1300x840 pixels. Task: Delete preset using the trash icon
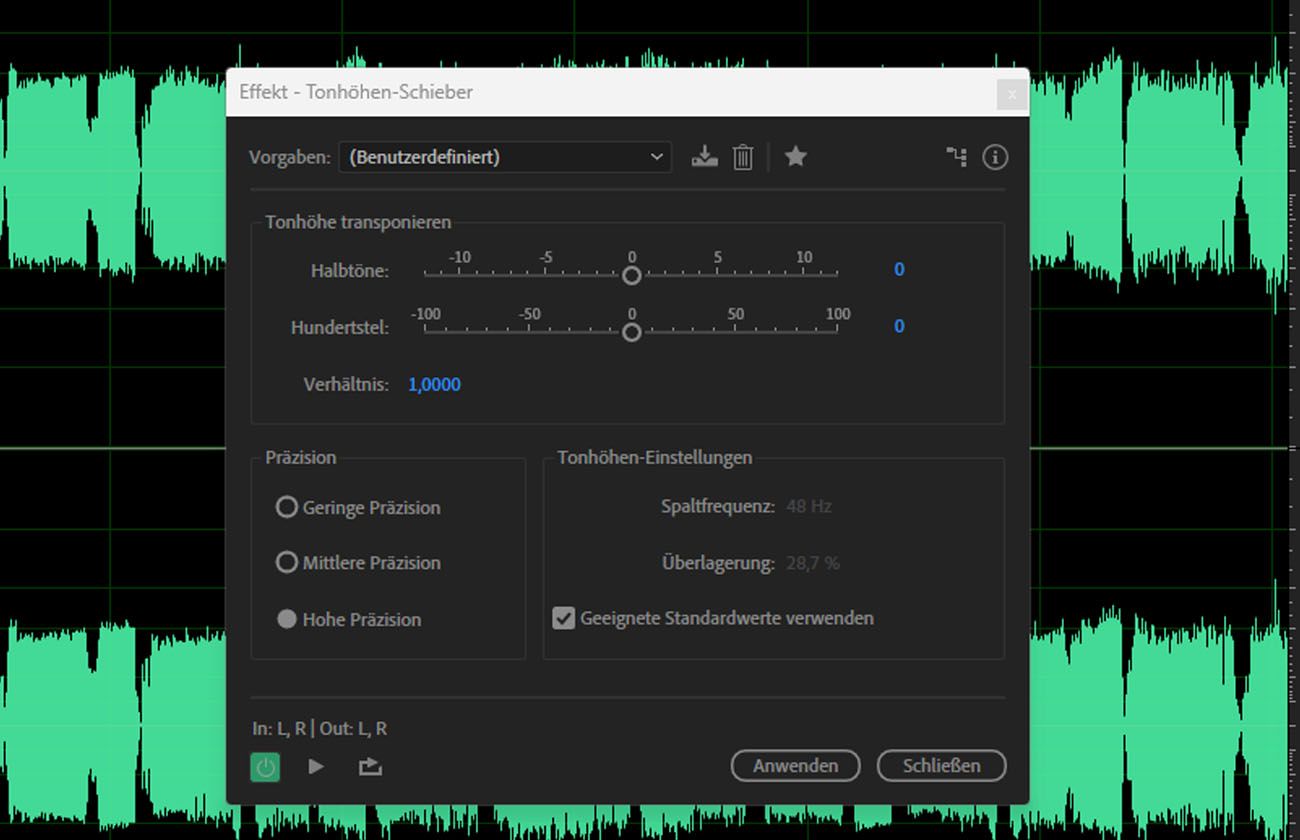743,157
